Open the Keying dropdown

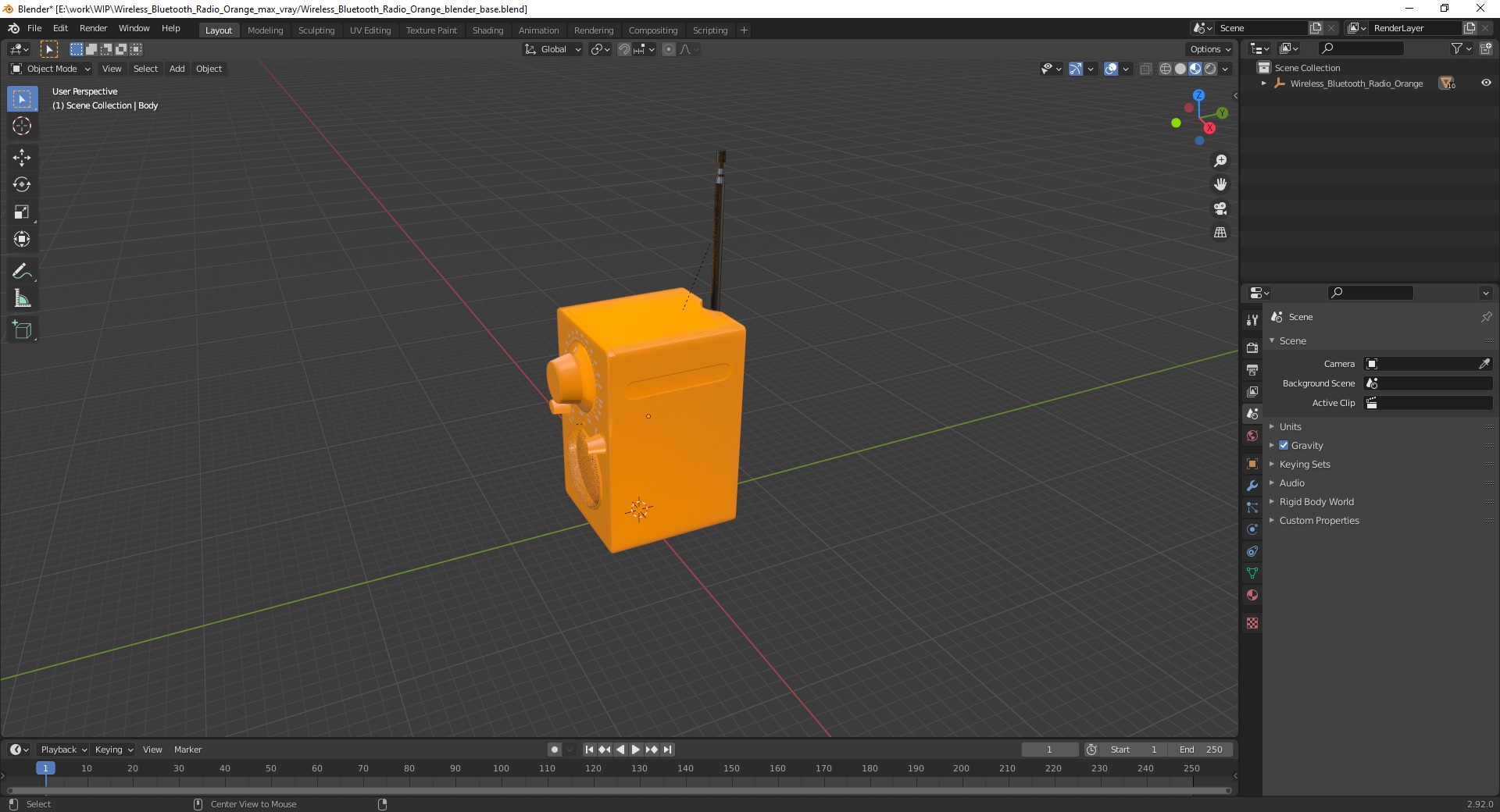tap(113, 750)
